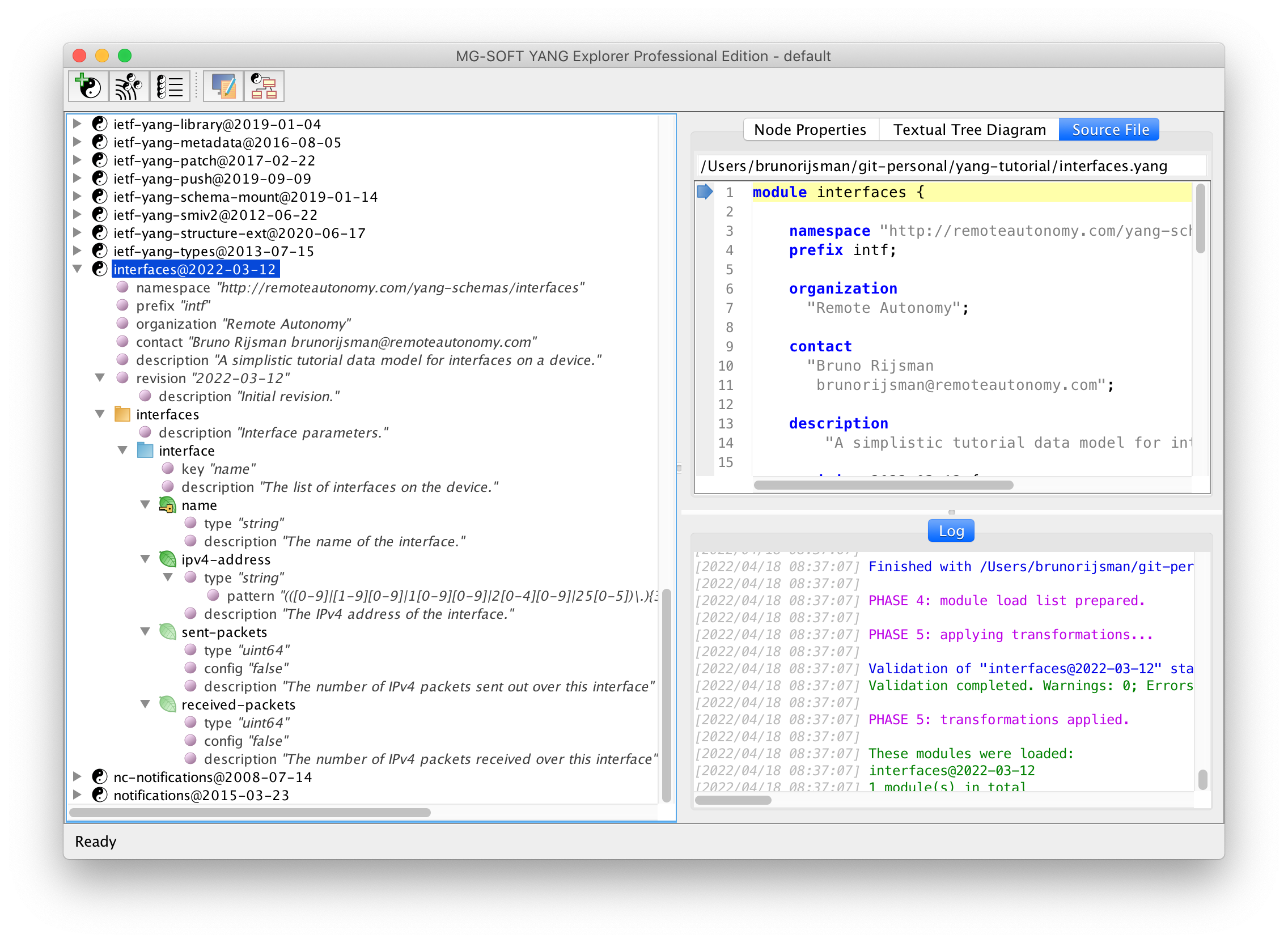Switch to the Node Properties tab

click(810, 129)
